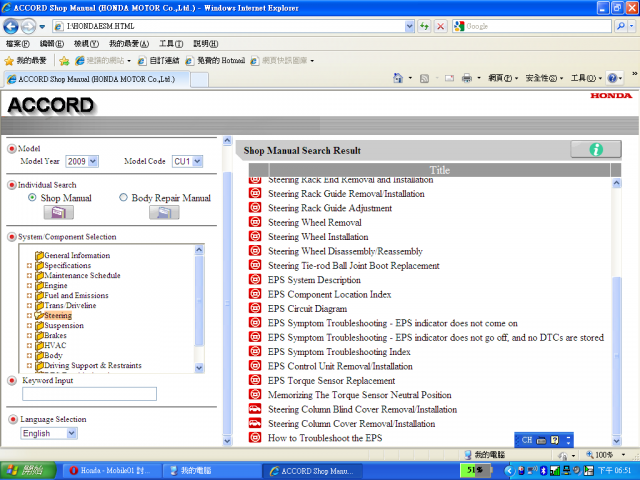Click icon beside Steering Rack Guide Adjustment

(255, 207)
